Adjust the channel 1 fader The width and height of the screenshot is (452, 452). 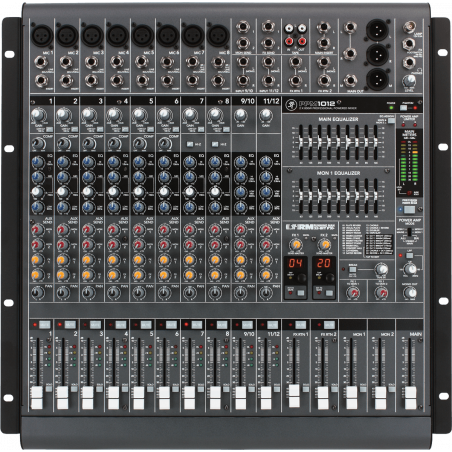coord(37,398)
